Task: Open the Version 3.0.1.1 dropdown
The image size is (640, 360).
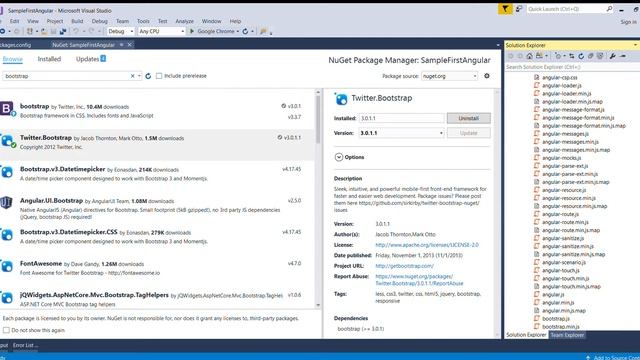Action: pyautogui.click(x=401, y=133)
